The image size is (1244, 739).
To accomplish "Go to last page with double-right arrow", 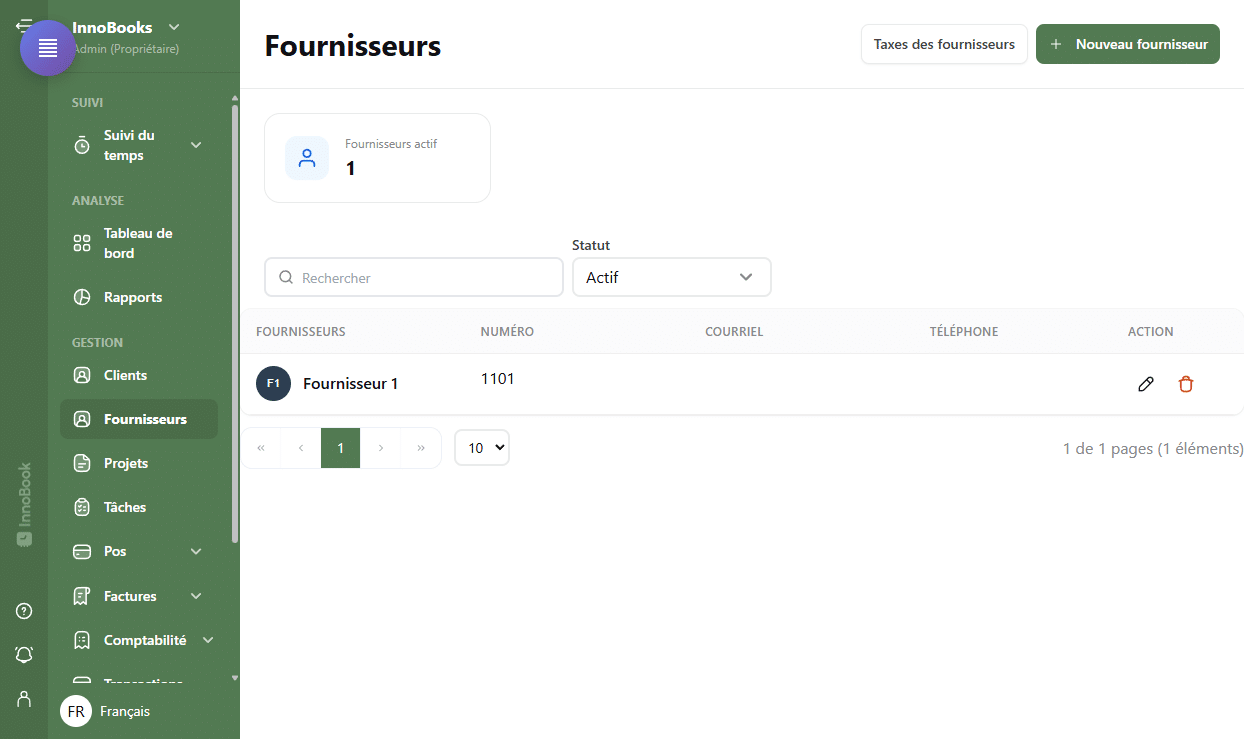I will point(421,448).
